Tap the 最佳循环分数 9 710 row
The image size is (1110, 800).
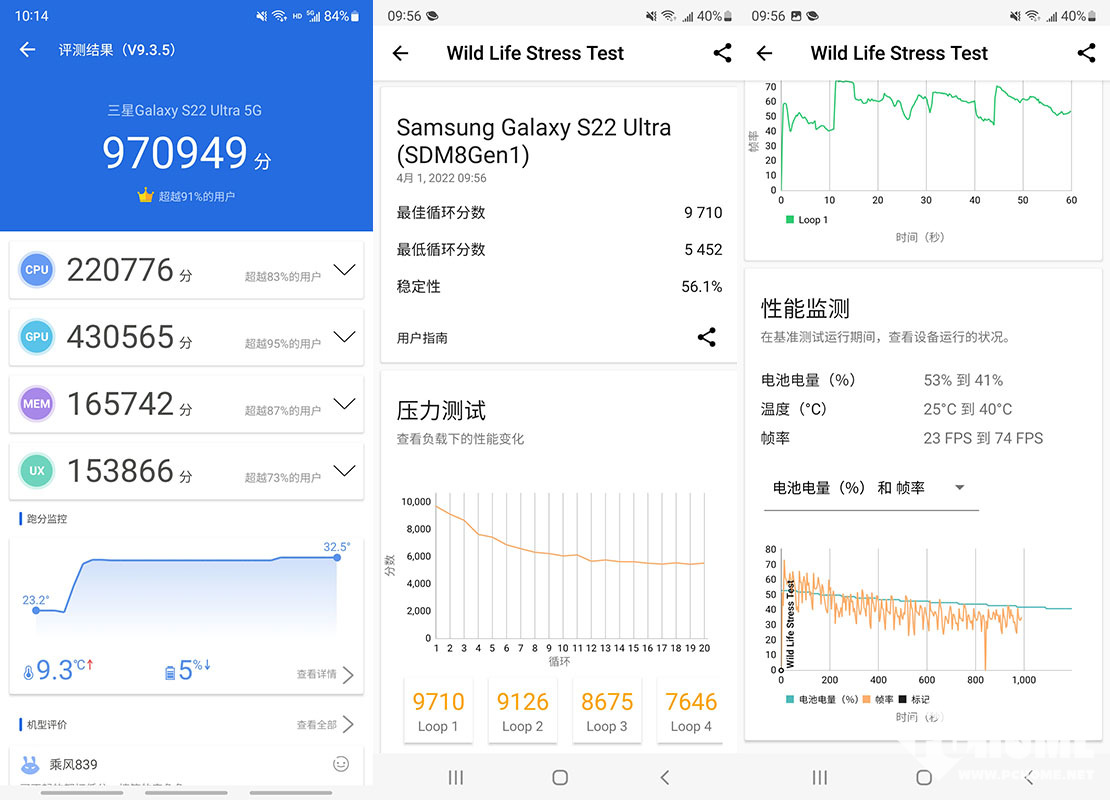559,212
